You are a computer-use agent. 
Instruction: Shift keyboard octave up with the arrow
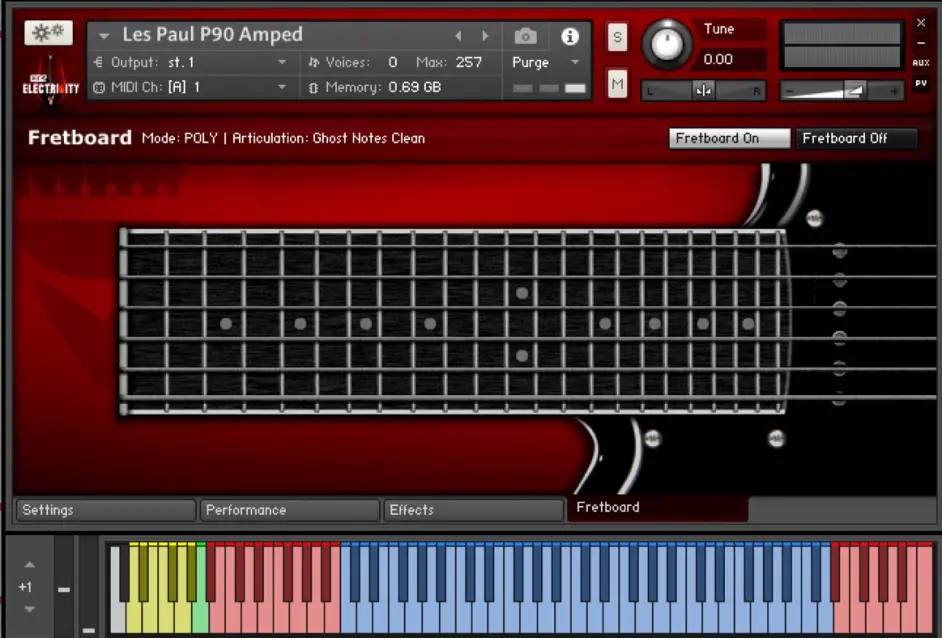(29, 565)
